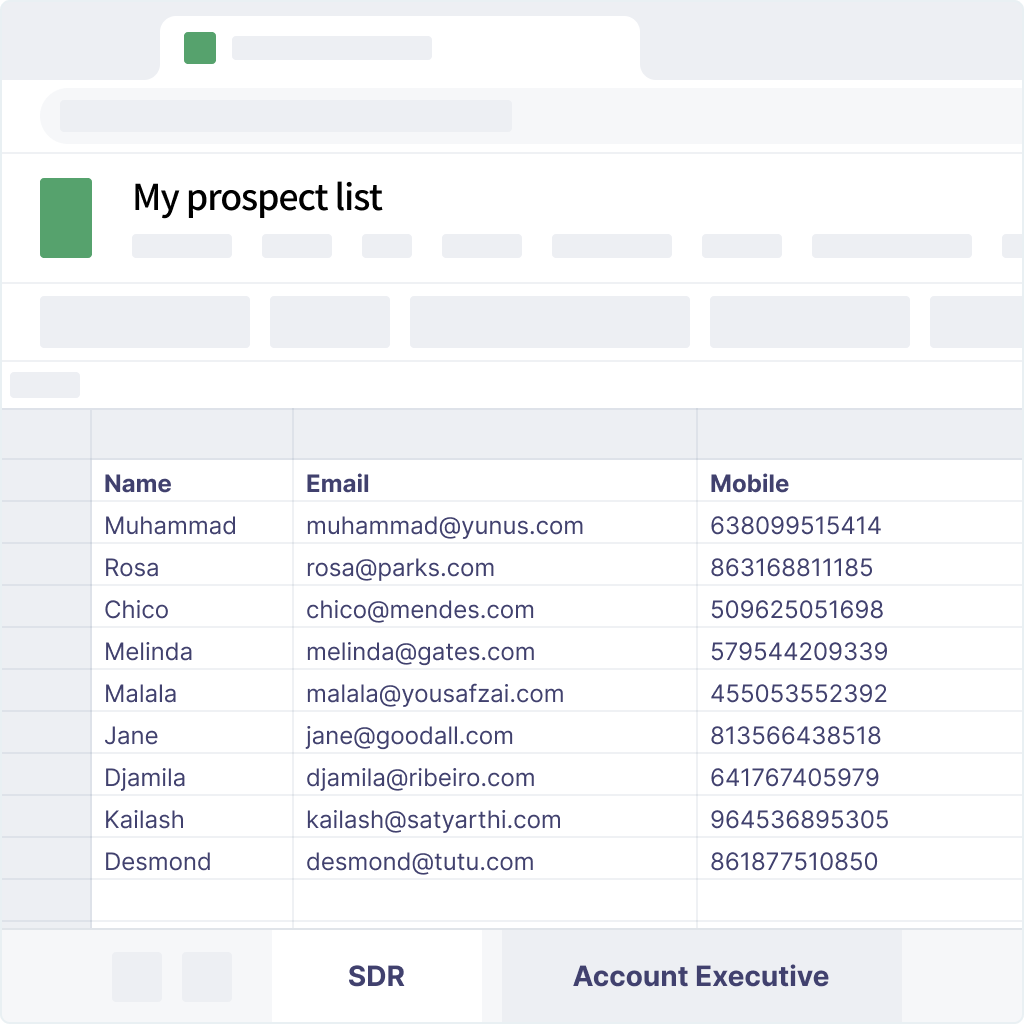Select the Name header cell
Image resolution: width=1024 pixels, height=1024 pixels.
(192, 483)
